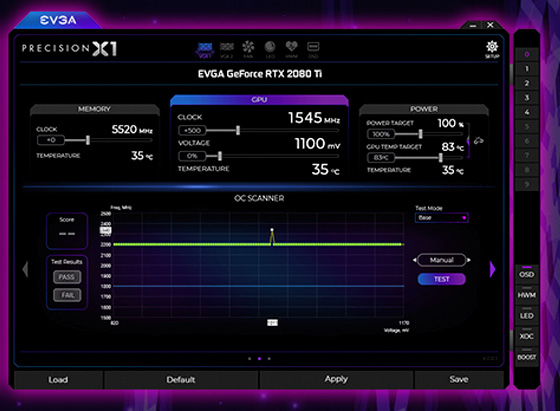Click the 1545 MHz GPU clock value
Image resolution: width=560 pixels, height=411 pixels.
click(314, 118)
